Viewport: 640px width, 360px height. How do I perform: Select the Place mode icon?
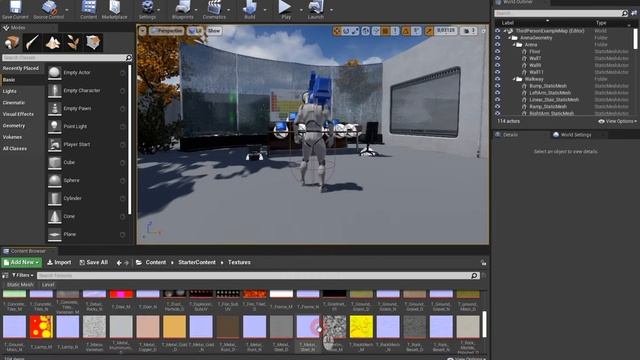point(12,42)
